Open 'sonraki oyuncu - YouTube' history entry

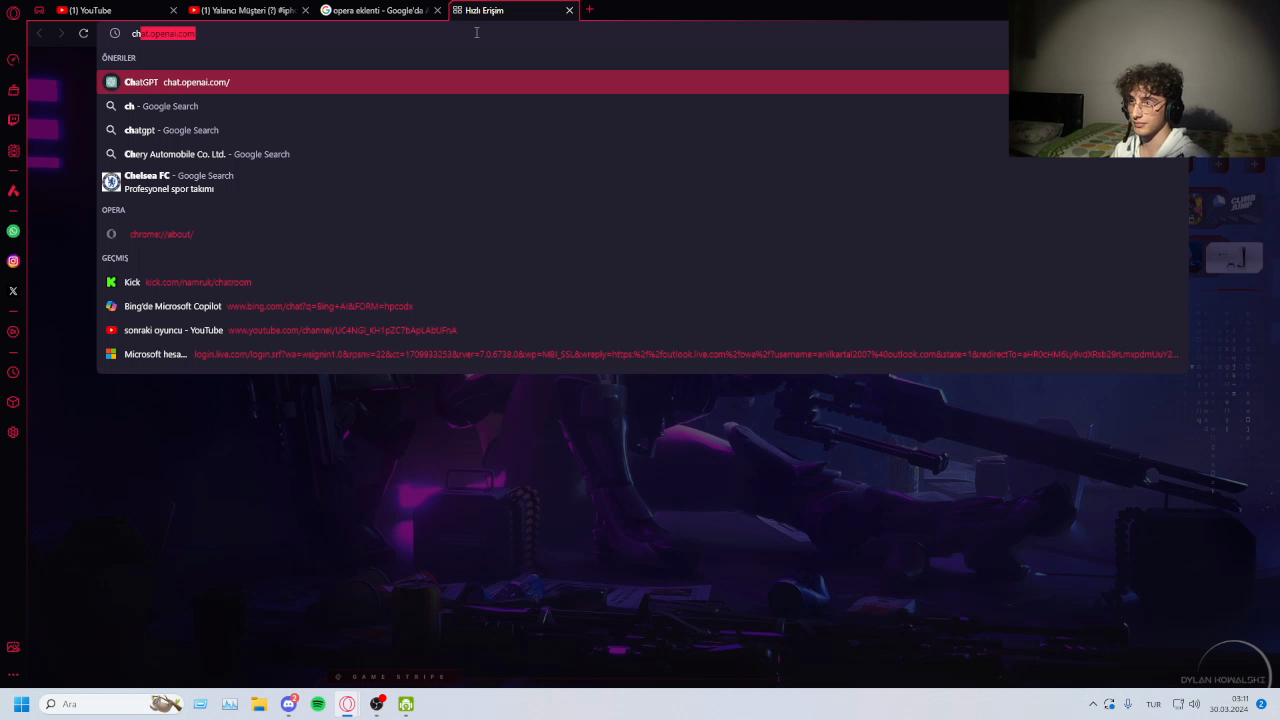(x=644, y=330)
